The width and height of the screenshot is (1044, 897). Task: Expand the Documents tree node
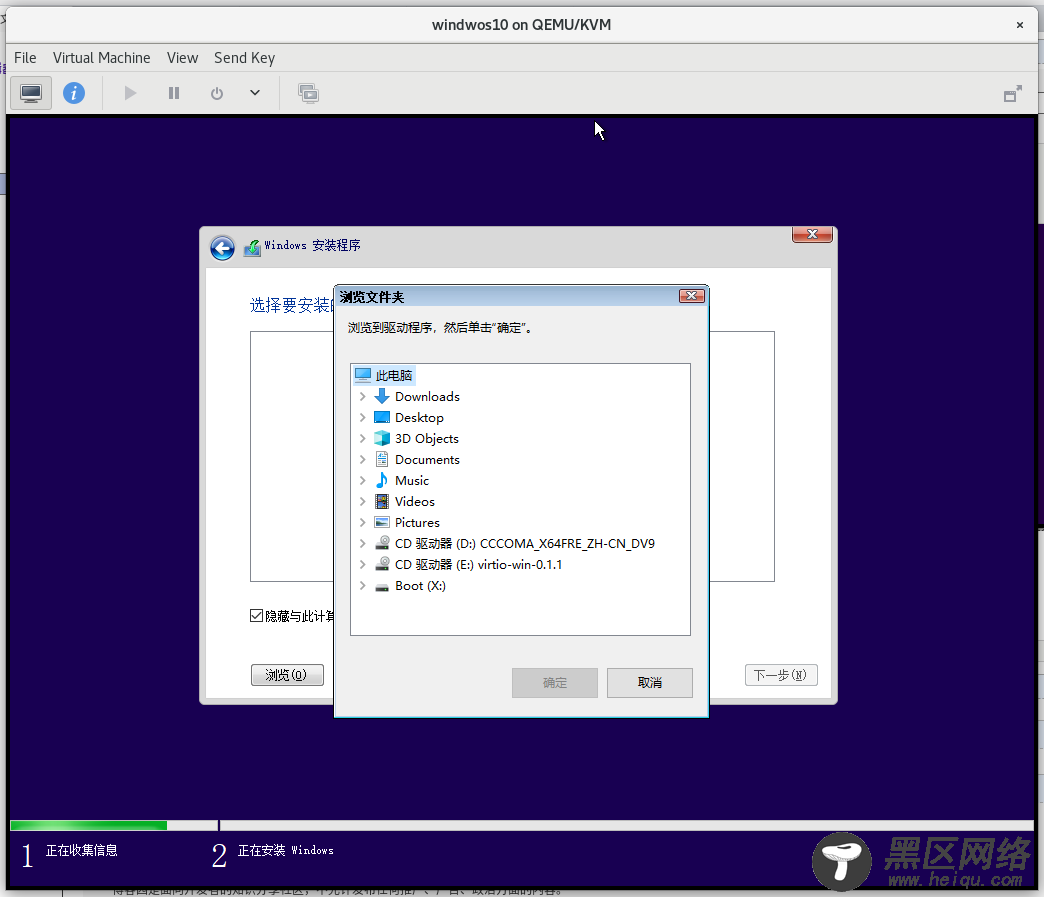coord(362,459)
